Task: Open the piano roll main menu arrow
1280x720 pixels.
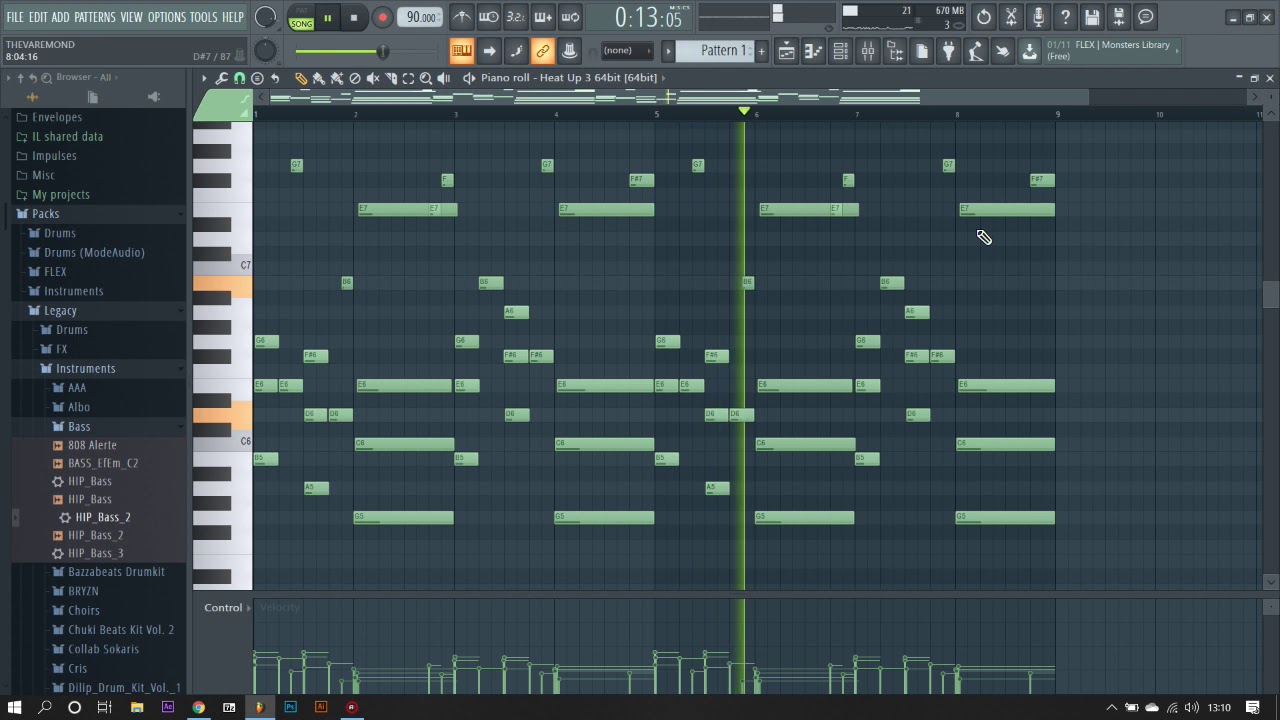Action: click(204, 78)
